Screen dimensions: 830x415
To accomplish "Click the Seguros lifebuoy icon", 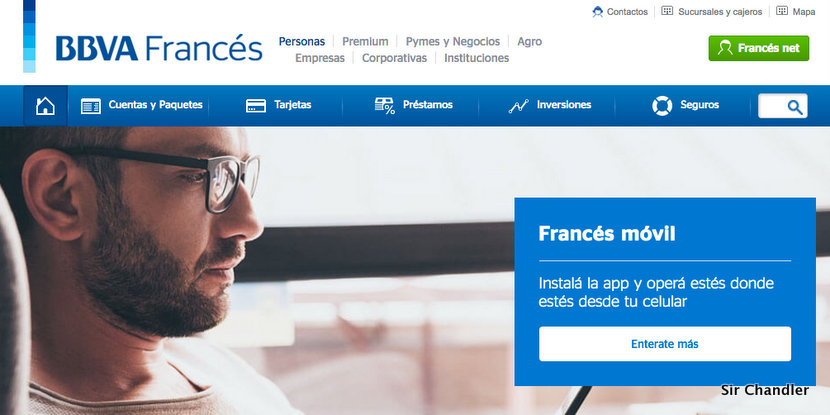I will coord(662,106).
